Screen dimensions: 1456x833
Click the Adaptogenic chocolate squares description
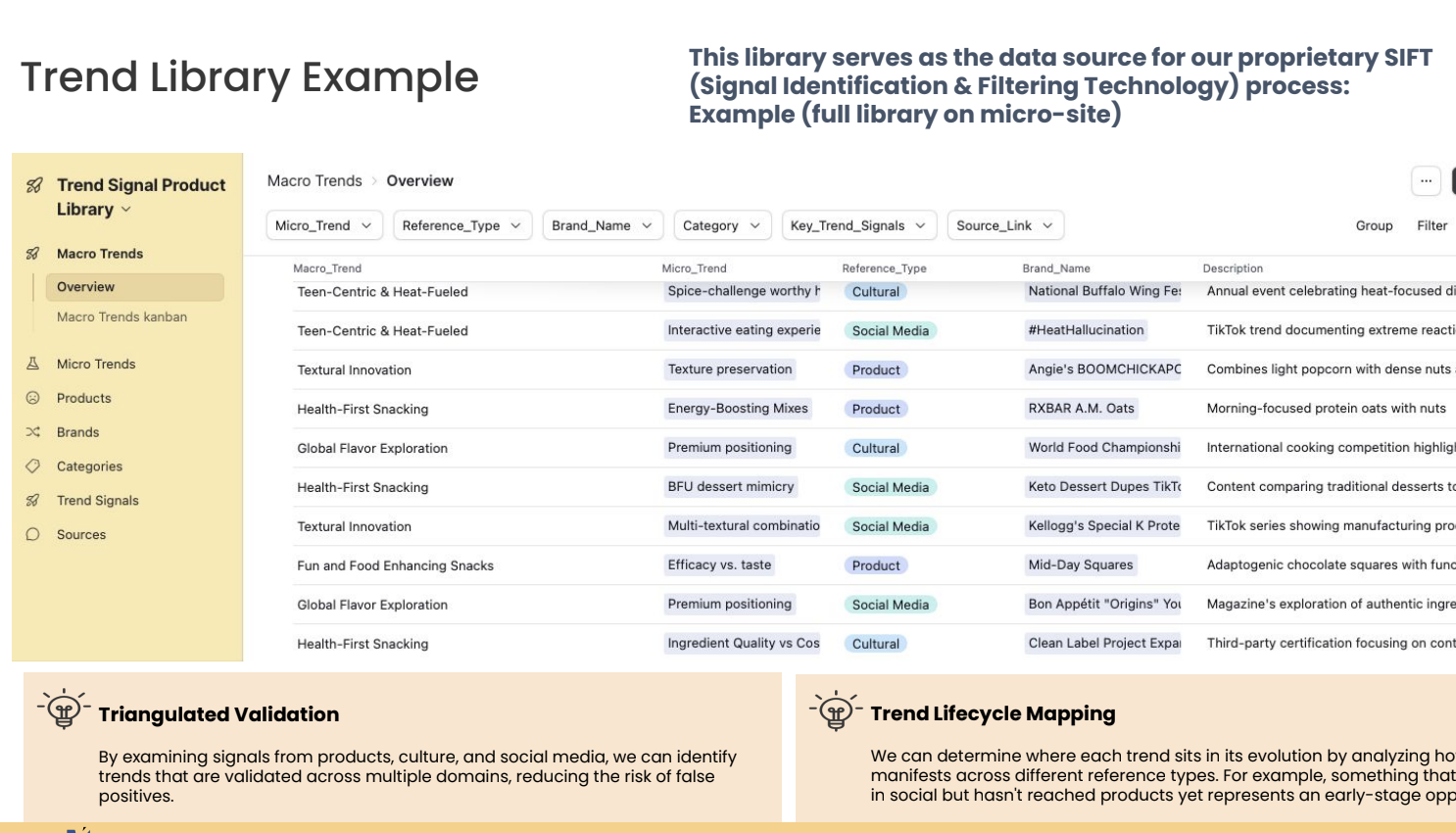pos(1331,565)
